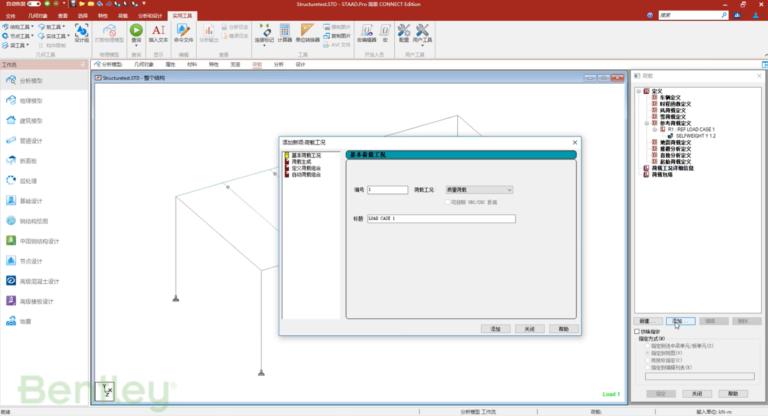Viewport: 768px width, 416px height.
Task: Open the 实体工具 dropdown in ribbon
Action: point(54,36)
